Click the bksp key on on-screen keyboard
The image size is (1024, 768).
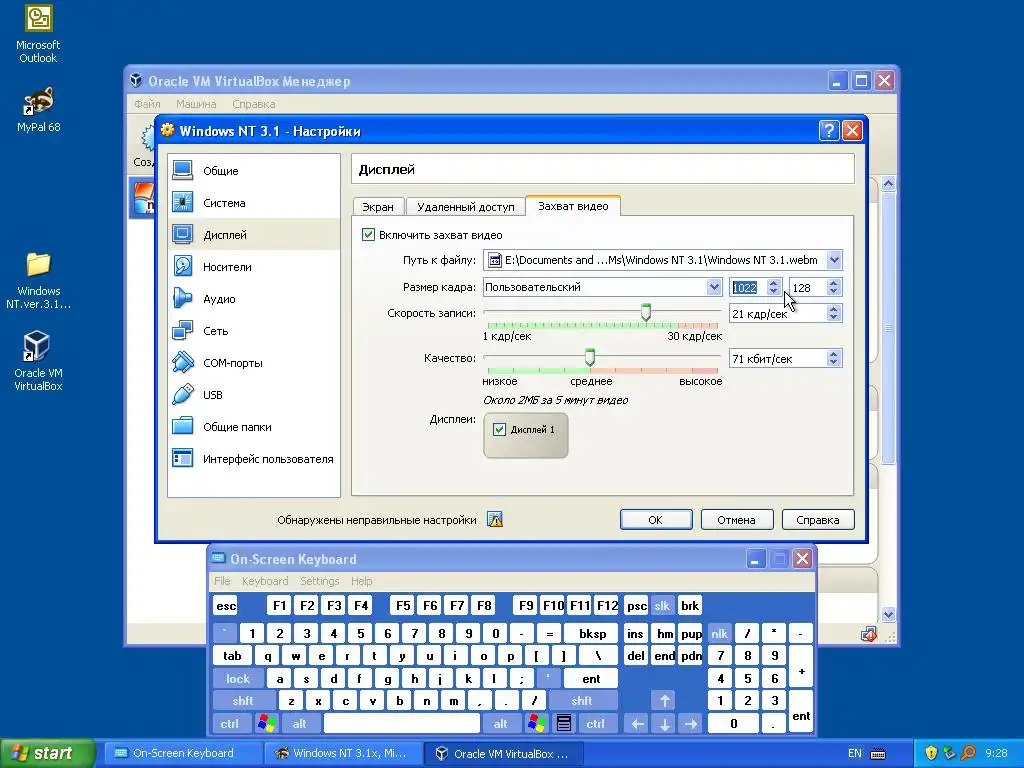592,633
